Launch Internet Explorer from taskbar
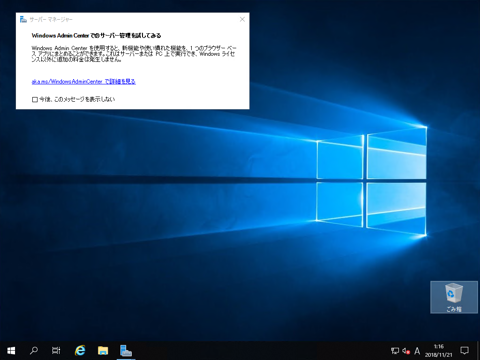480x360 pixels. (80, 351)
